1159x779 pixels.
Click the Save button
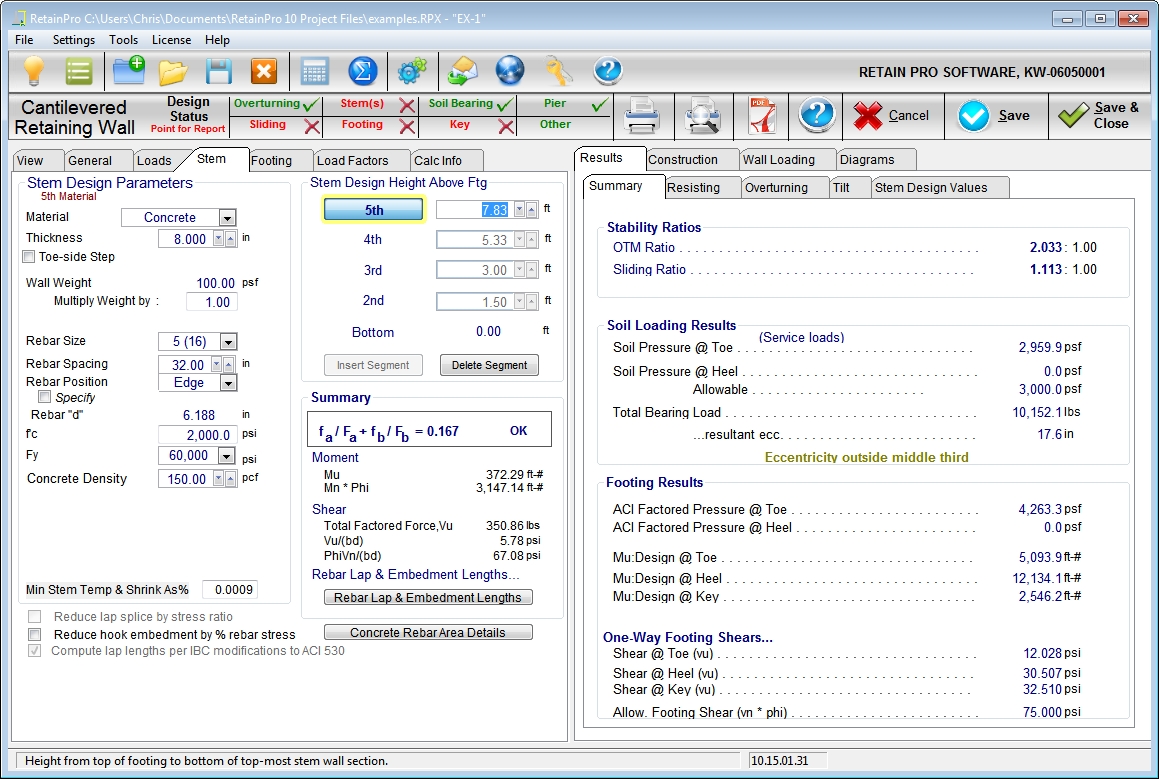[995, 116]
